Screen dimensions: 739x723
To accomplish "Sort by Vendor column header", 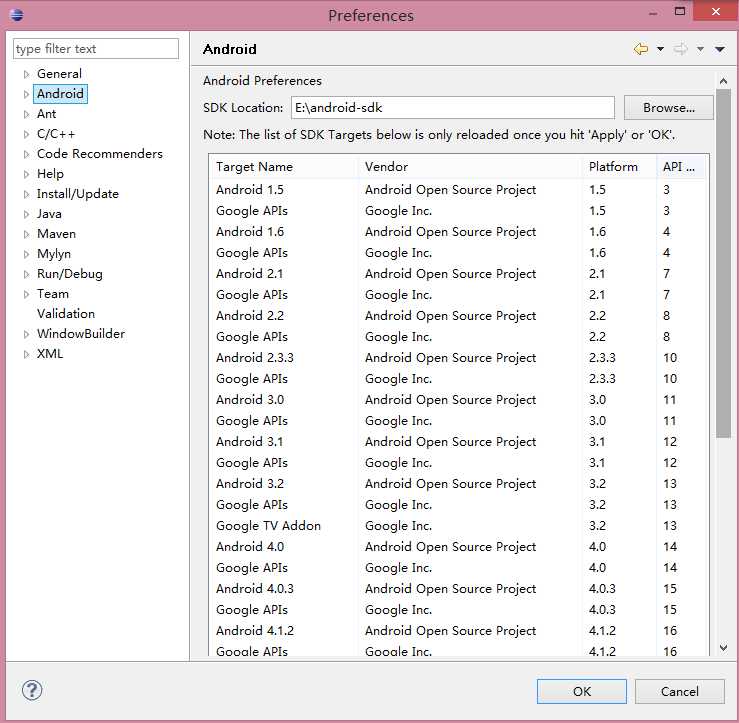I will tap(470, 167).
